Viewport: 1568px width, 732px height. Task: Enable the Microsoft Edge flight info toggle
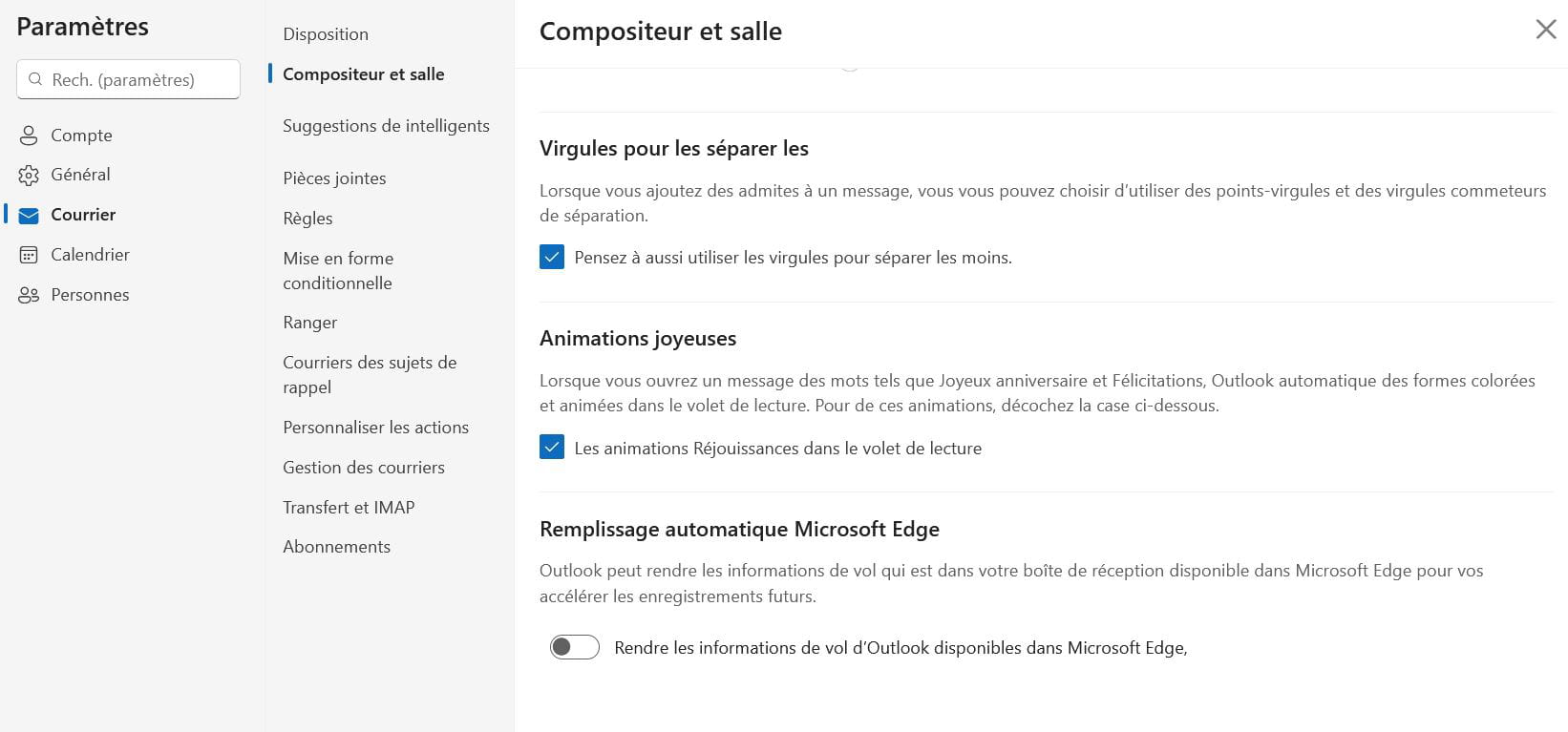pos(574,647)
